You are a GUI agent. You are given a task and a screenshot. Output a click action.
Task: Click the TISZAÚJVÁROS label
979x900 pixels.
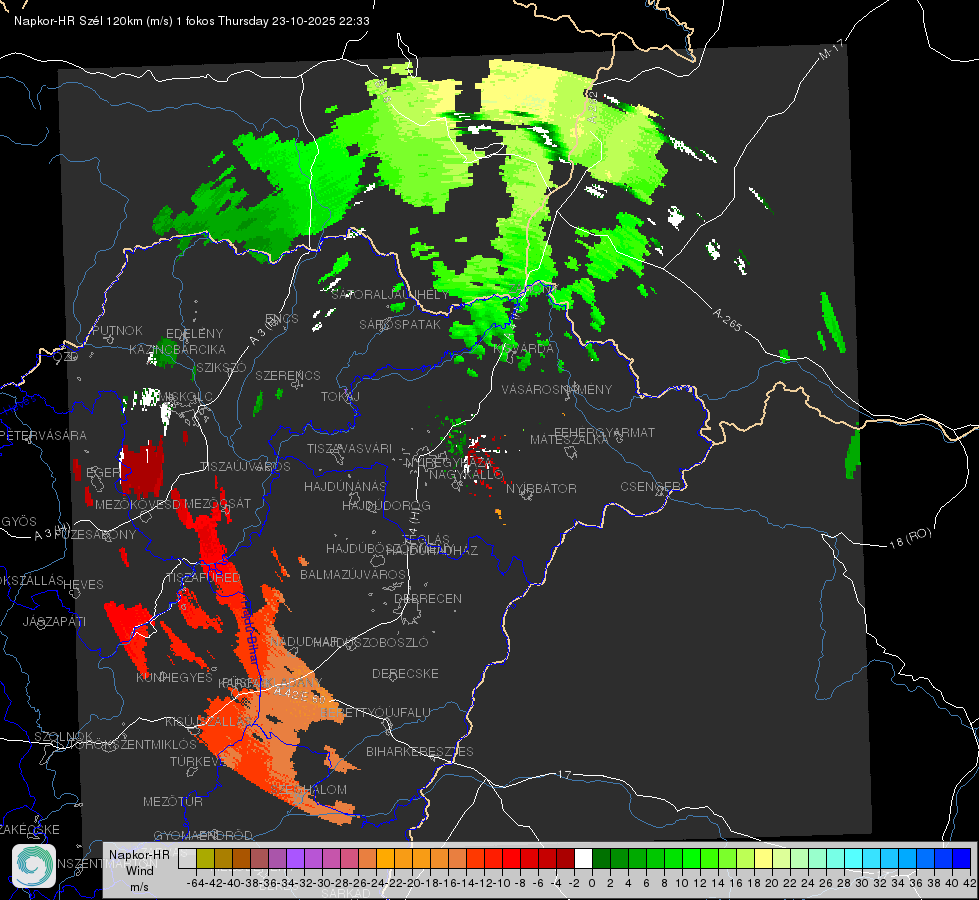coord(245,467)
